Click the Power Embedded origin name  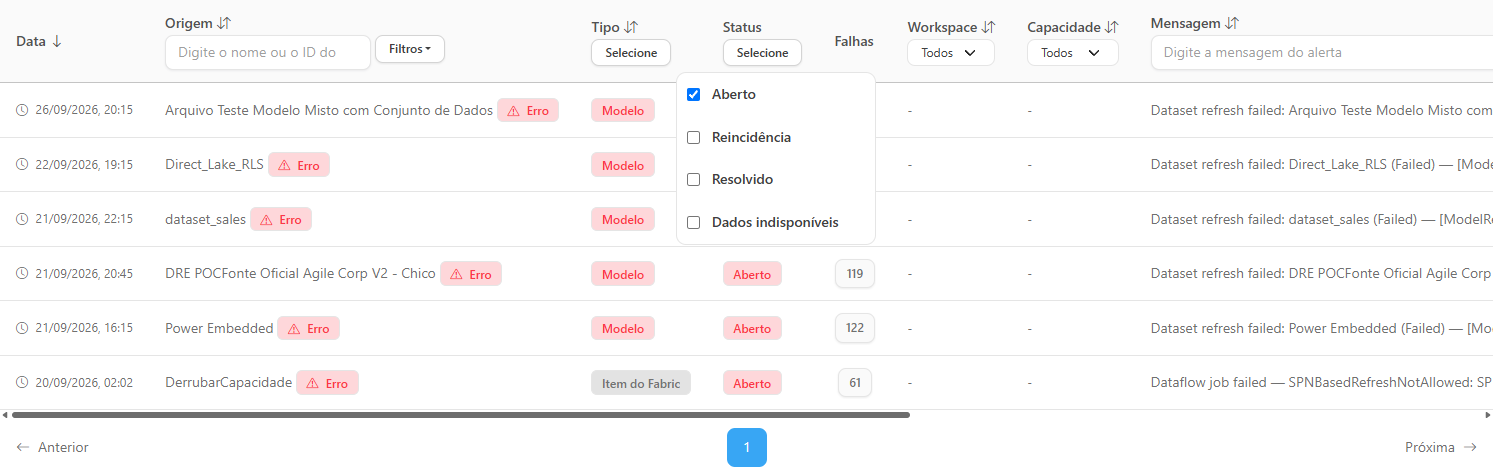pyautogui.click(x=219, y=328)
